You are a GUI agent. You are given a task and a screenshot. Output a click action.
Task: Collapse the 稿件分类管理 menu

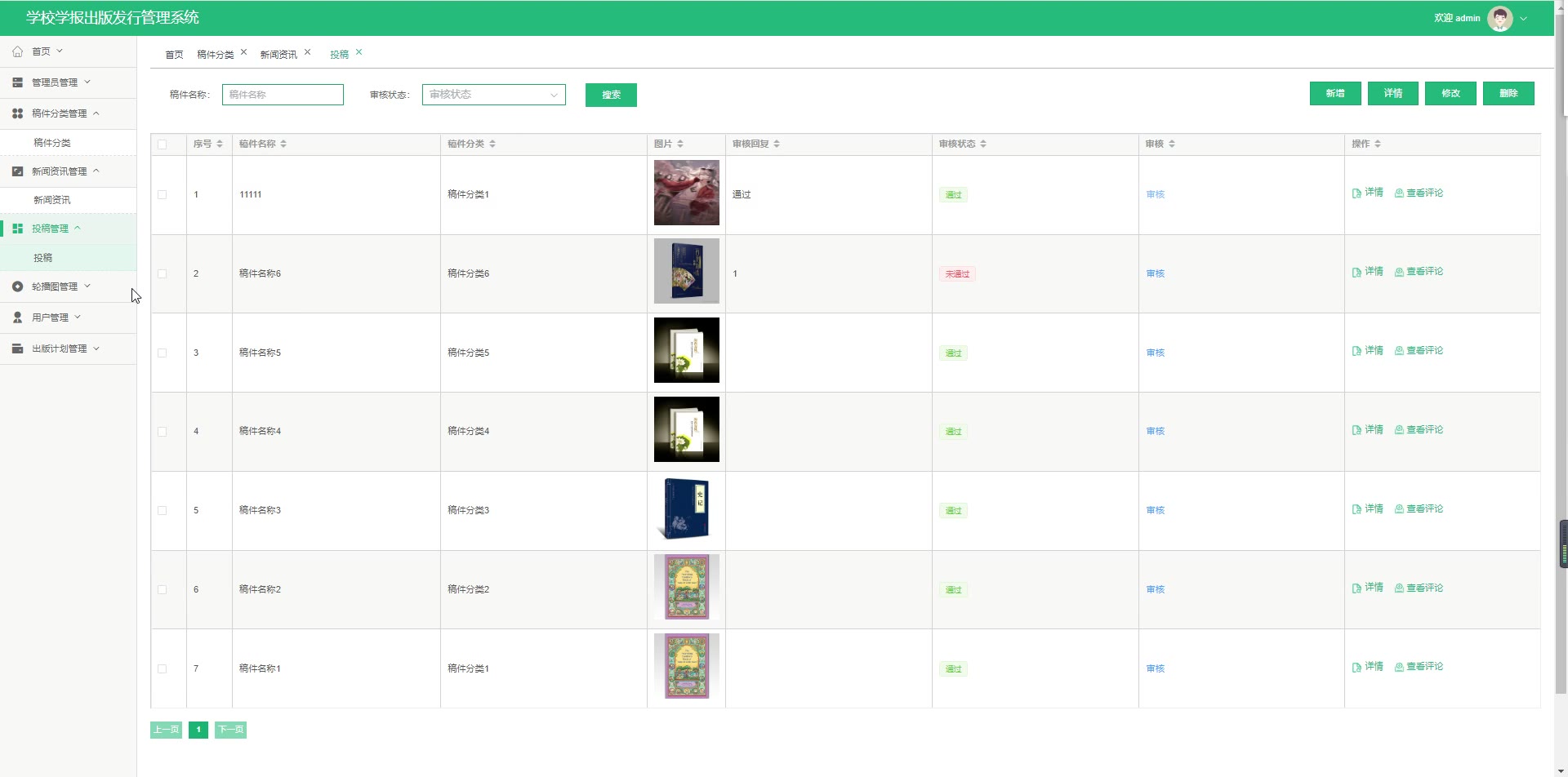point(96,113)
